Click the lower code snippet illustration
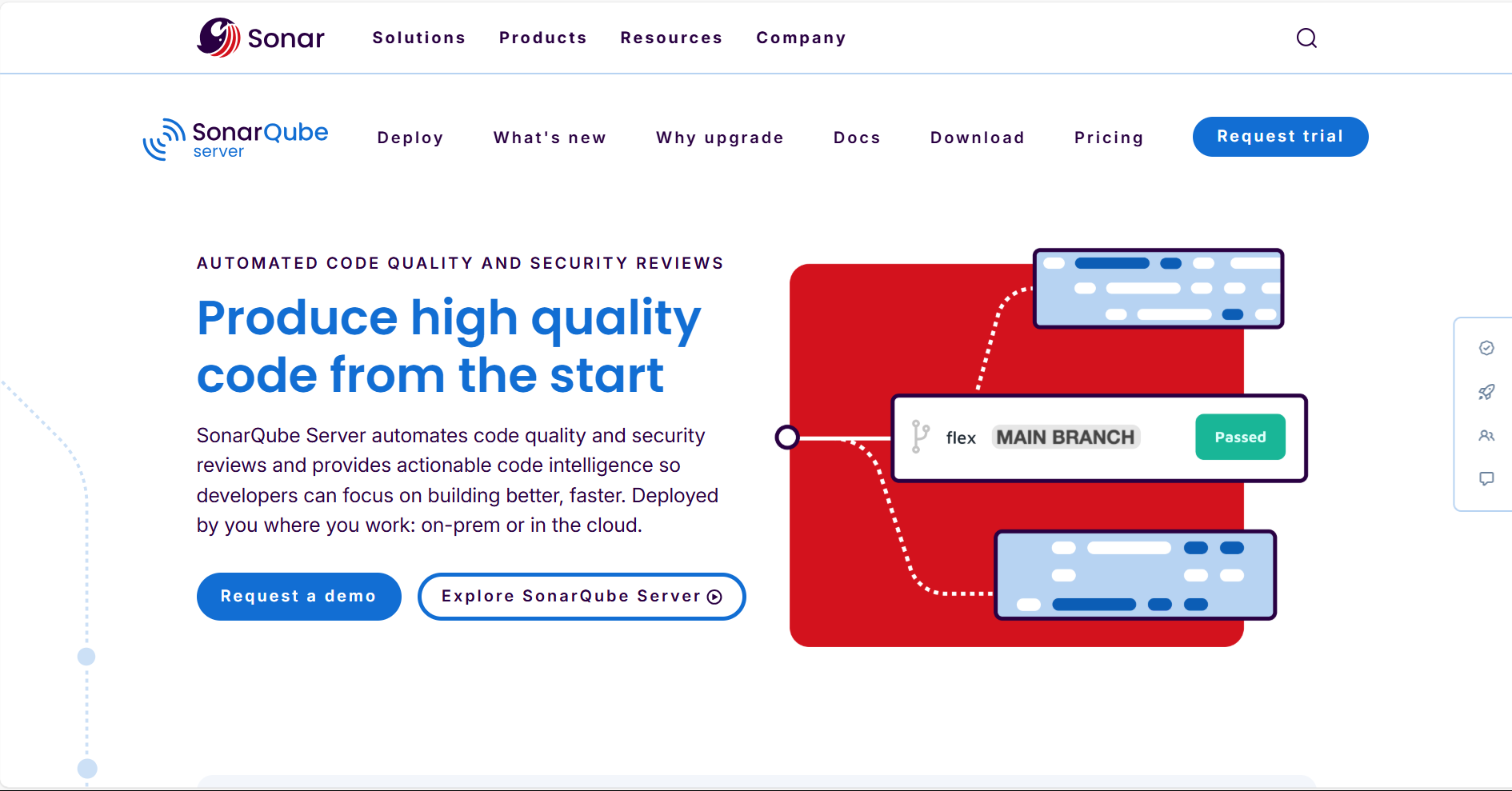The height and width of the screenshot is (791, 1512). (x=1135, y=575)
